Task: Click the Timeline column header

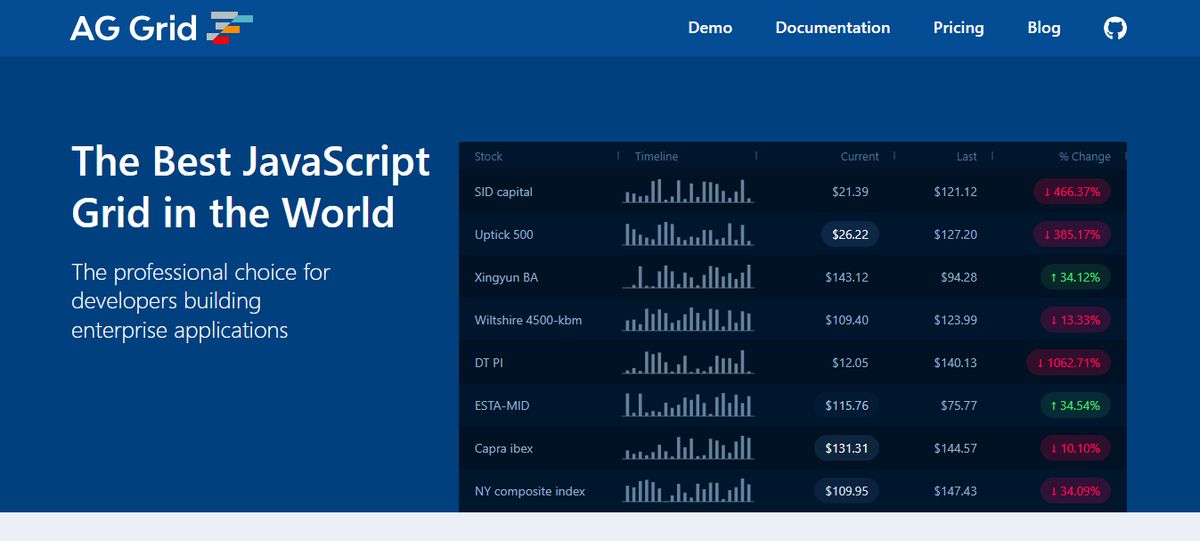Action: (x=656, y=156)
